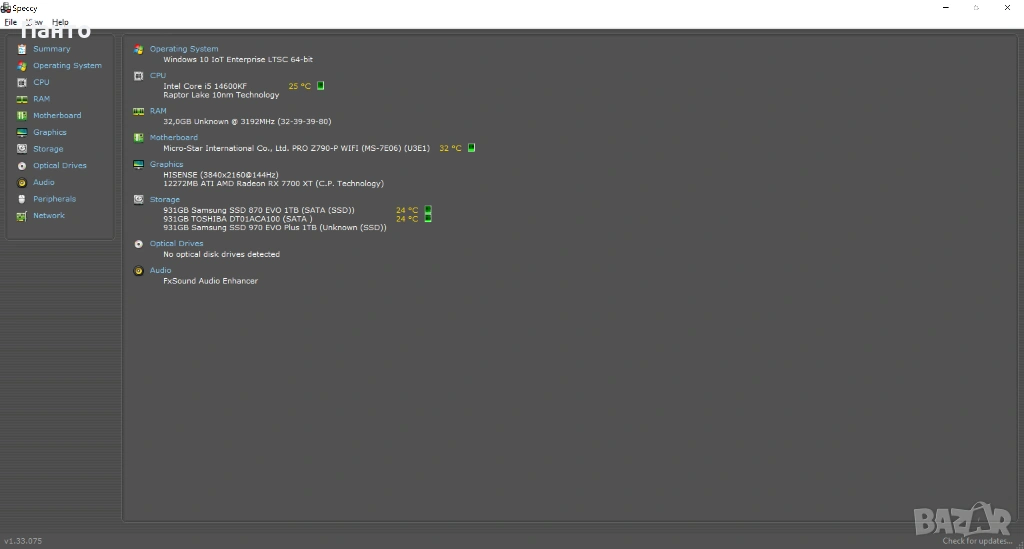This screenshot has height=549, width=1024.
Task: Click the motherboard temperature 32 °C value
Action: pyautogui.click(x=451, y=148)
